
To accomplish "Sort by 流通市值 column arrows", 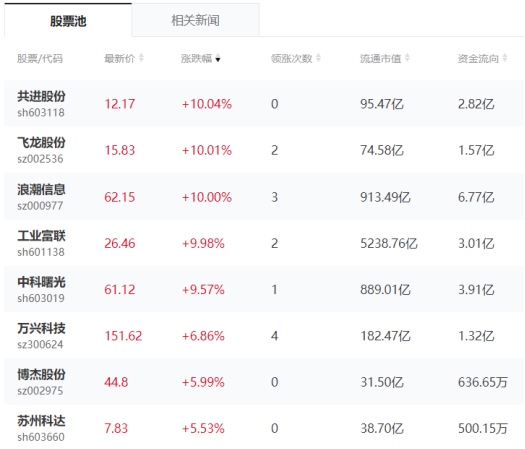I will pos(407,58).
